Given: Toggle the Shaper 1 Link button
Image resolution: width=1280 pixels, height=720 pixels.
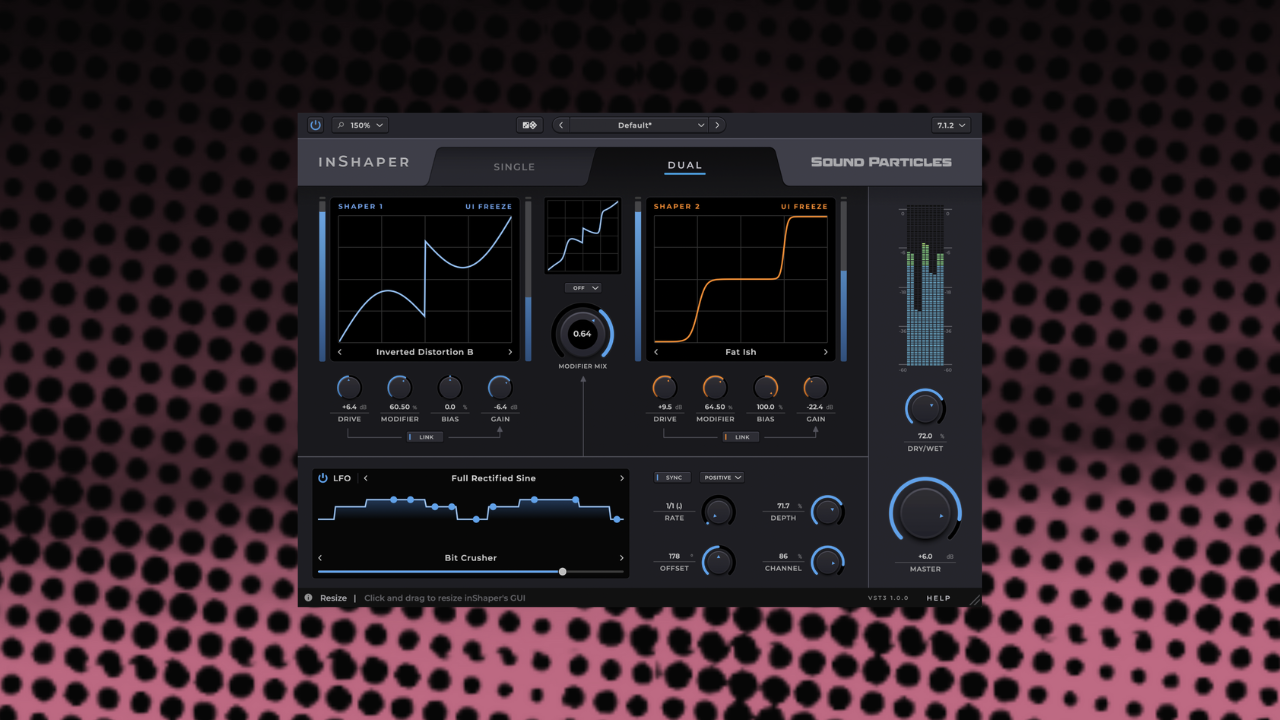Looking at the screenshot, I should point(424,437).
